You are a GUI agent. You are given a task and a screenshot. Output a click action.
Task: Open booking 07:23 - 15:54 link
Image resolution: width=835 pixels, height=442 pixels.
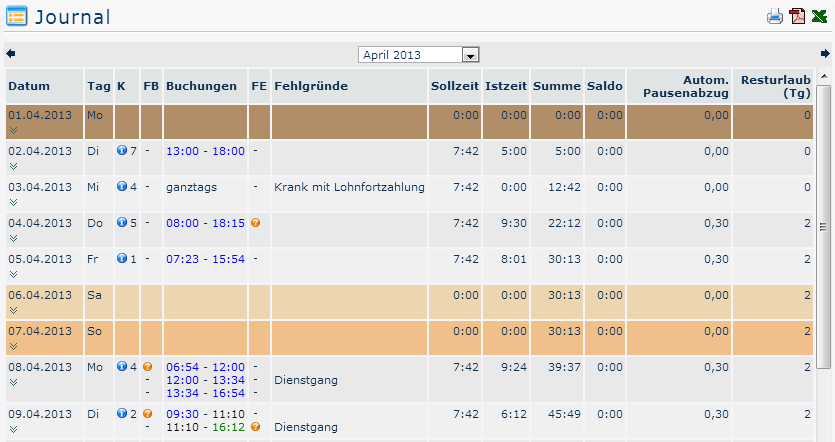(x=205, y=259)
